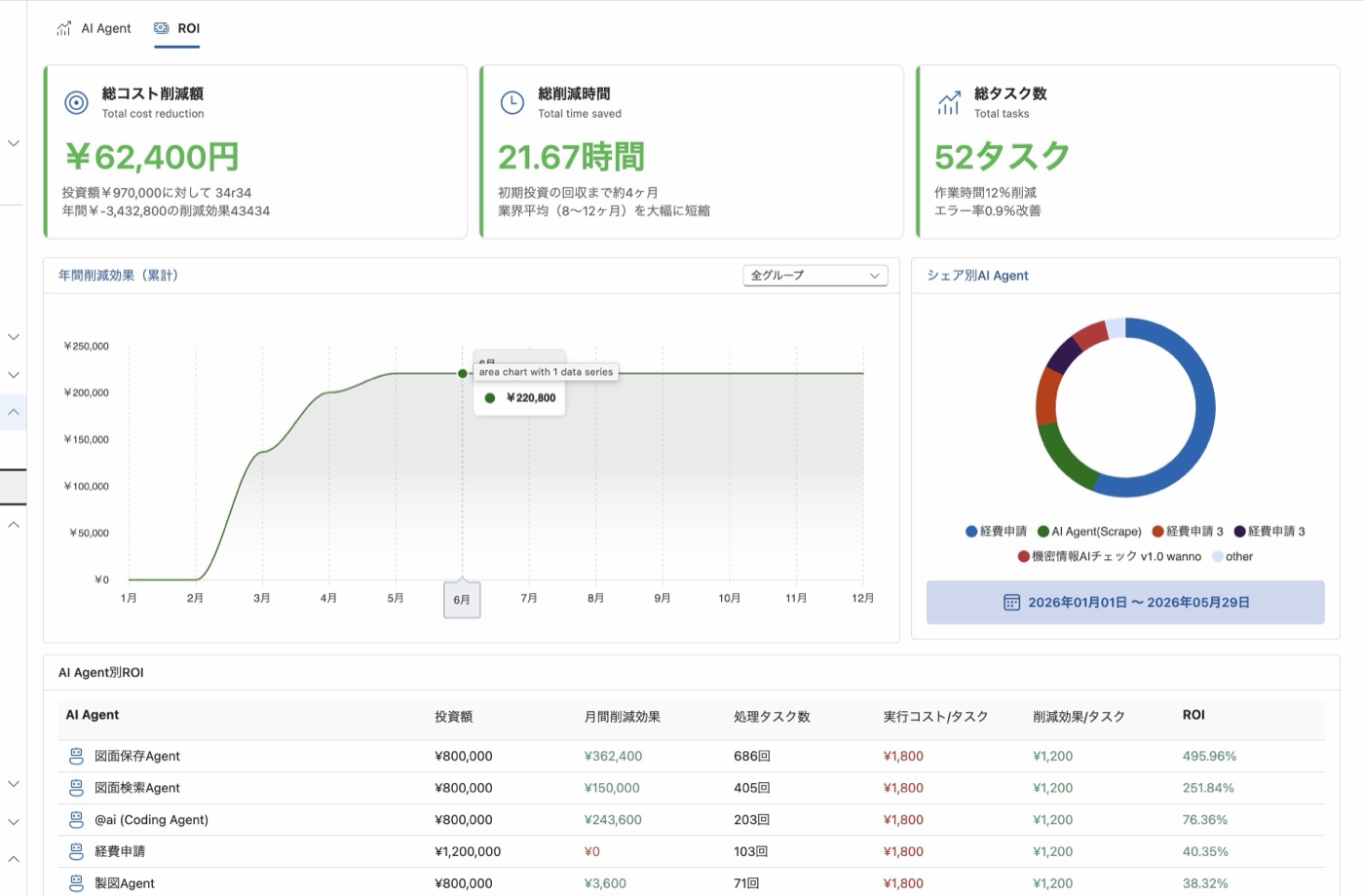Viewport: 1364px width, 896px height.
Task: Toggle the 経費申請 blue legend item
Action: pyautogui.click(x=996, y=532)
